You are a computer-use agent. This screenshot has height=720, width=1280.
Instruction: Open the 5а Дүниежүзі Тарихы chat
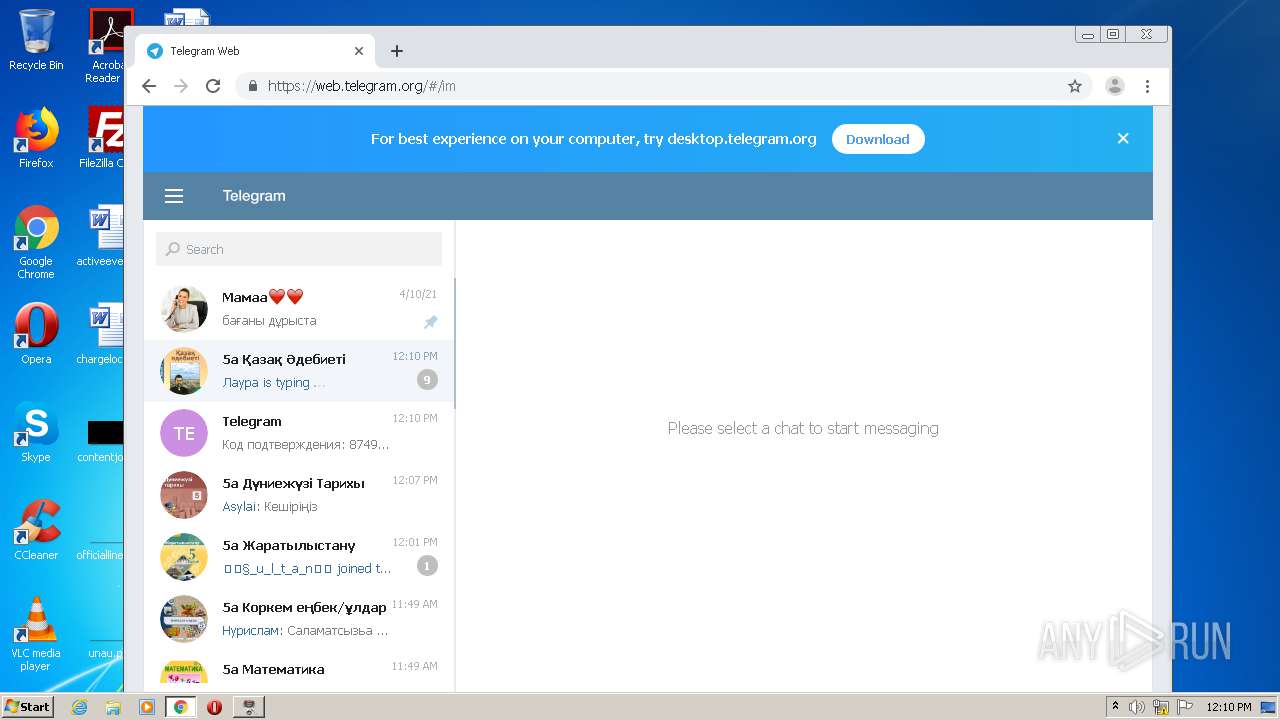[x=299, y=495]
